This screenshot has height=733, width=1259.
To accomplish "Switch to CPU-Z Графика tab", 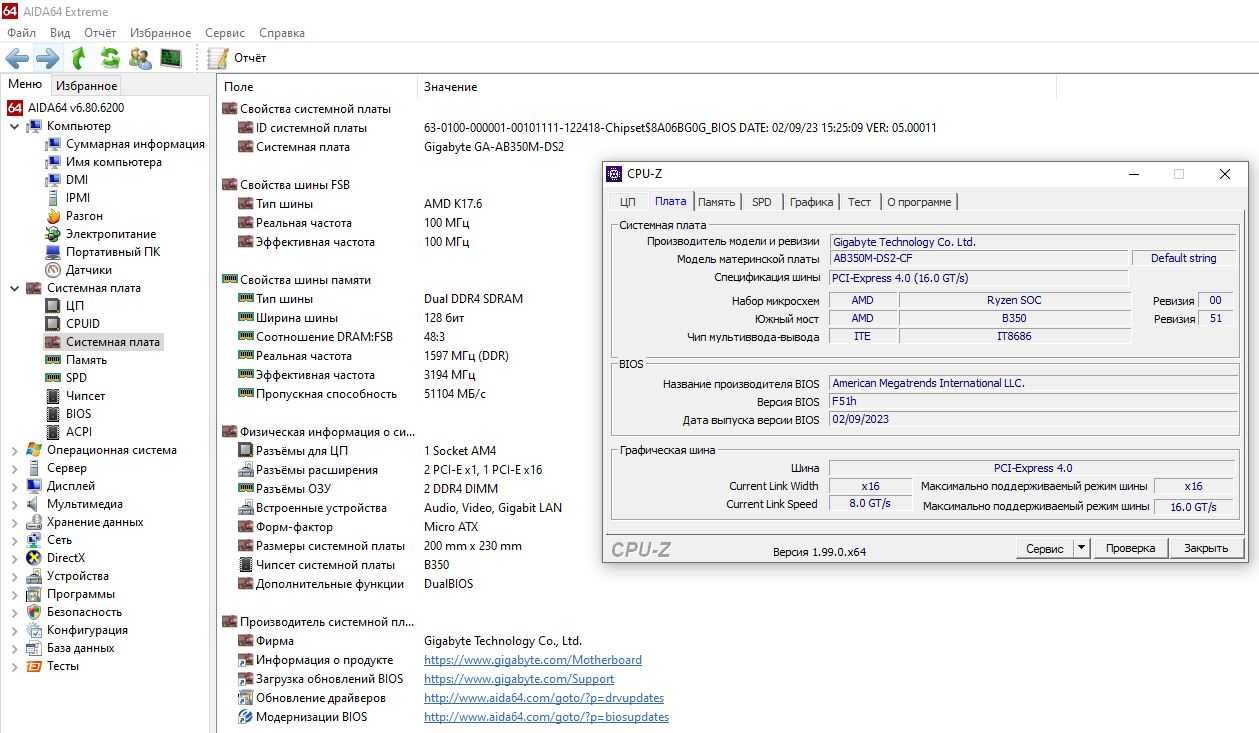I will tap(811, 202).
